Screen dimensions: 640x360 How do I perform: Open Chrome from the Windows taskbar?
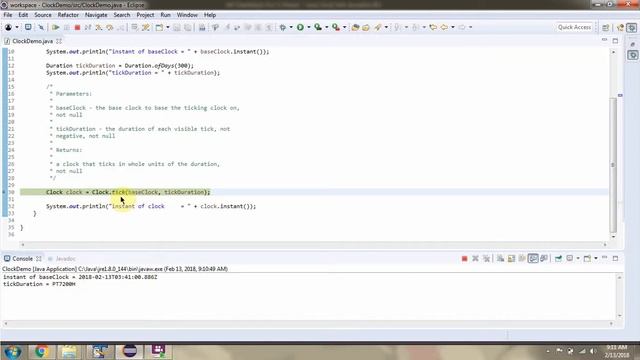click(x=41, y=351)
